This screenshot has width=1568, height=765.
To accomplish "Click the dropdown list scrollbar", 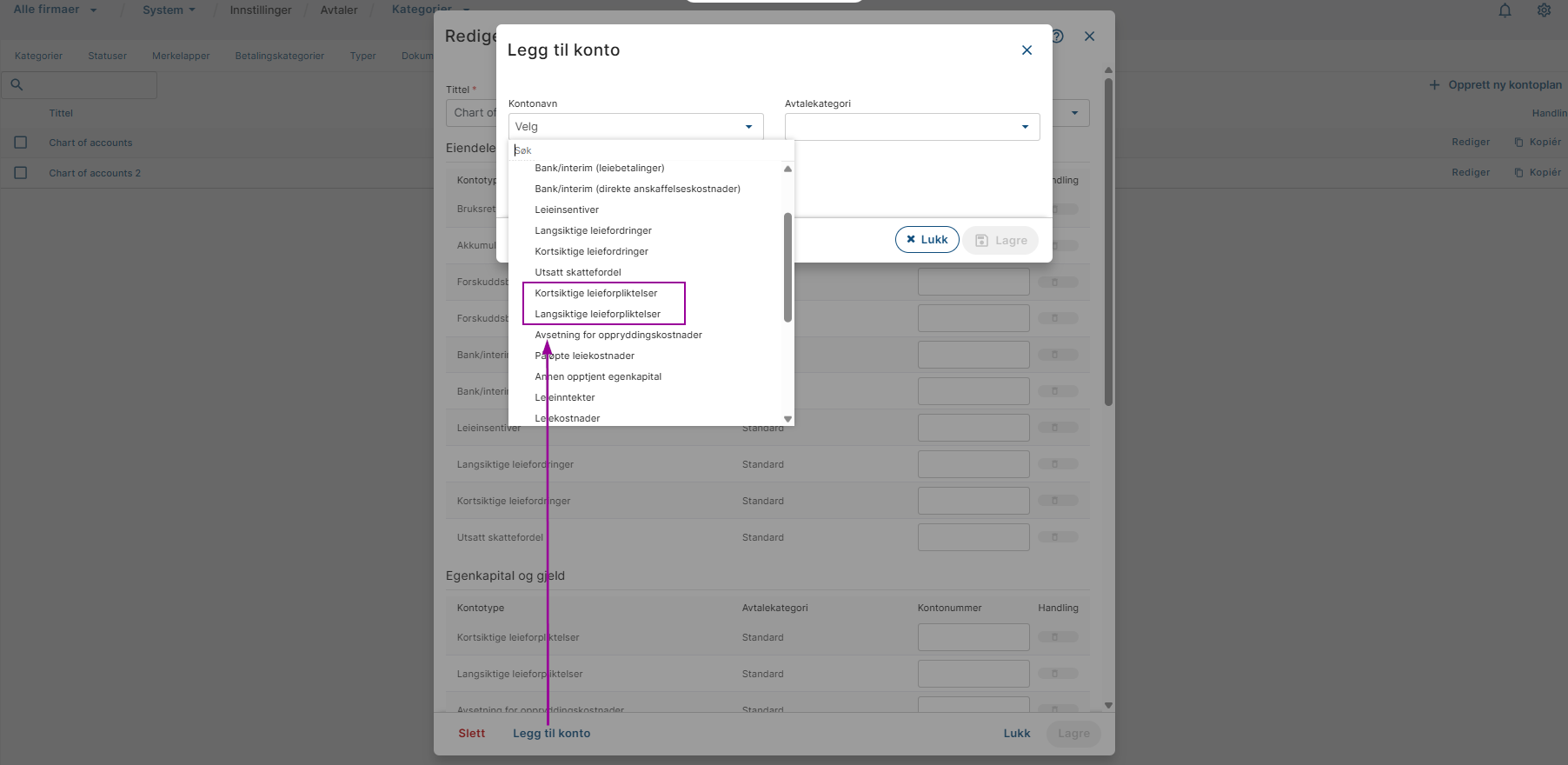I will 787,267.
